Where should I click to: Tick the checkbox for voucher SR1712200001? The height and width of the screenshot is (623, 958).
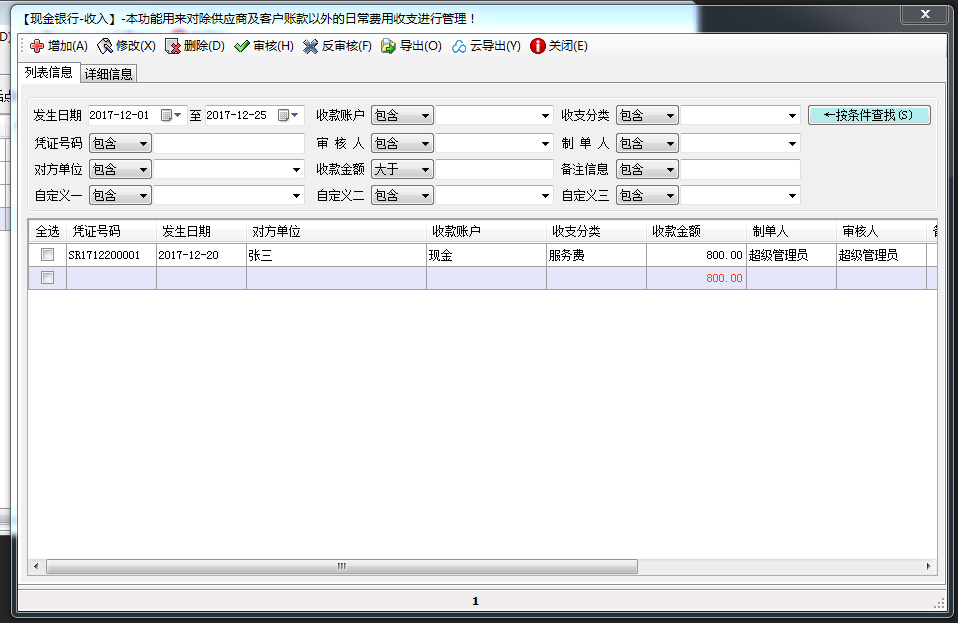point(47,255)
